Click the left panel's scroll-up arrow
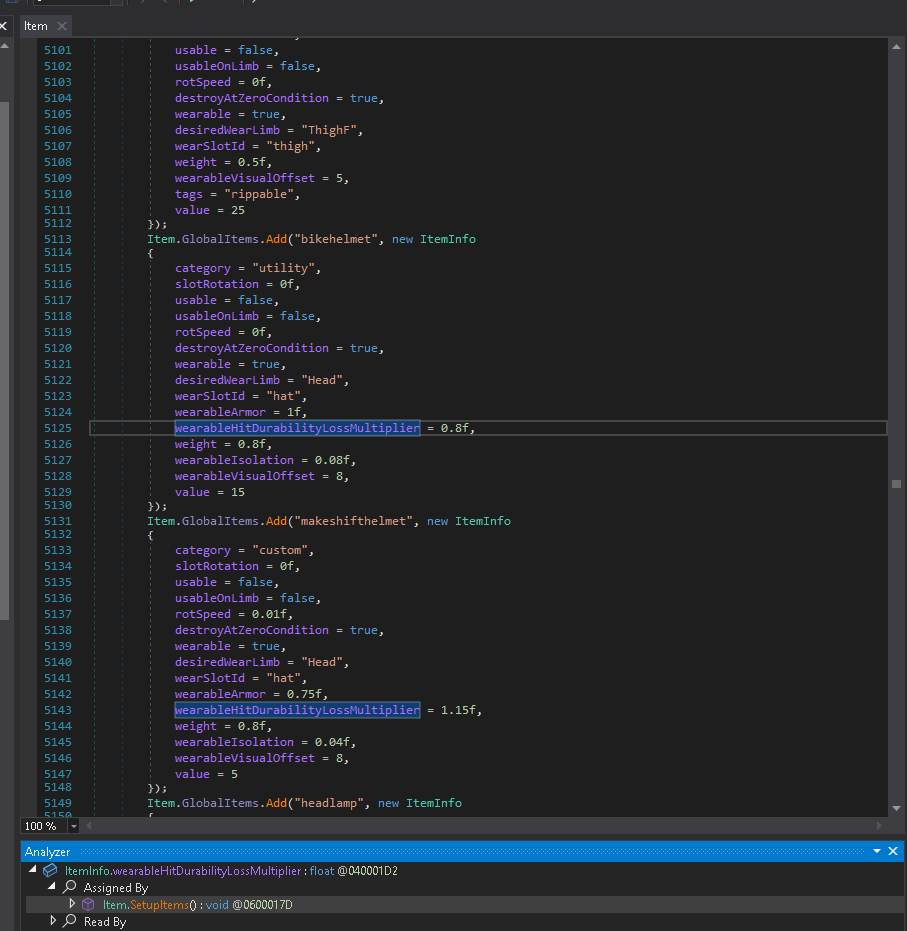 [4, 46]
